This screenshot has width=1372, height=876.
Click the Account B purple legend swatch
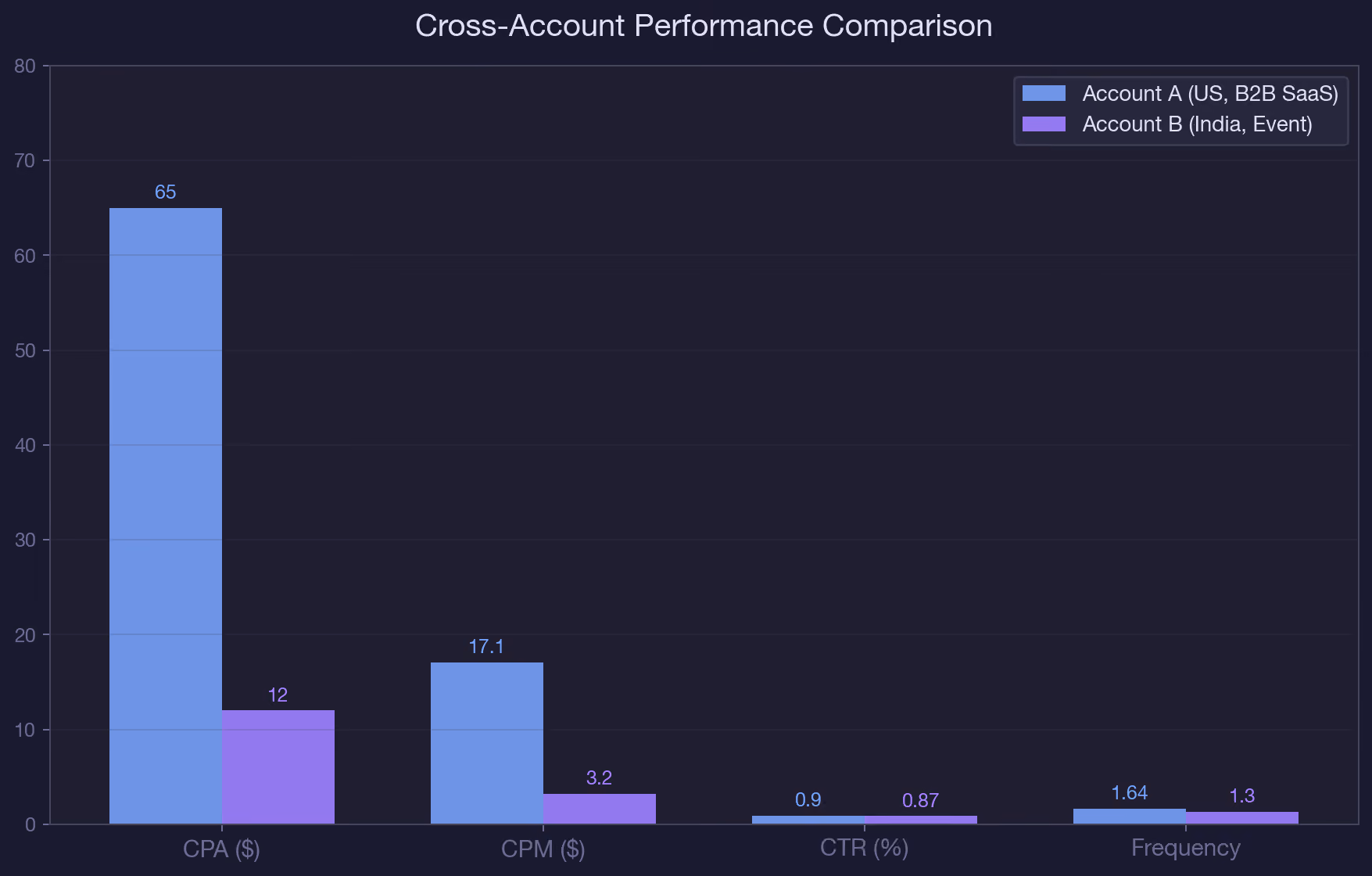(1044, 124)
